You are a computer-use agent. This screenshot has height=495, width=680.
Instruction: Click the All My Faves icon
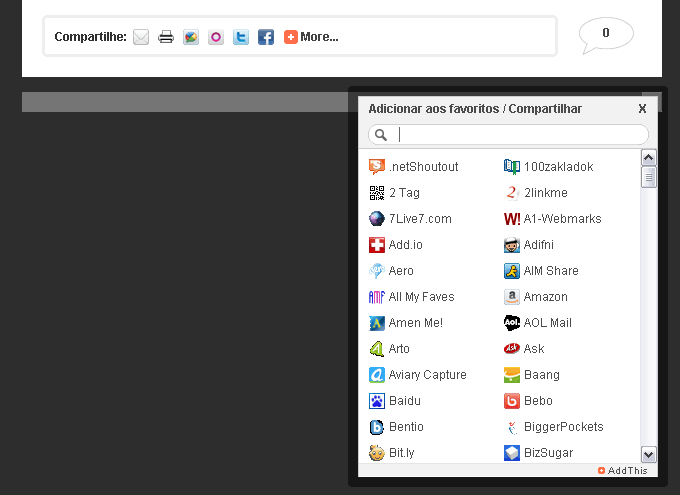tap(376, 296)
